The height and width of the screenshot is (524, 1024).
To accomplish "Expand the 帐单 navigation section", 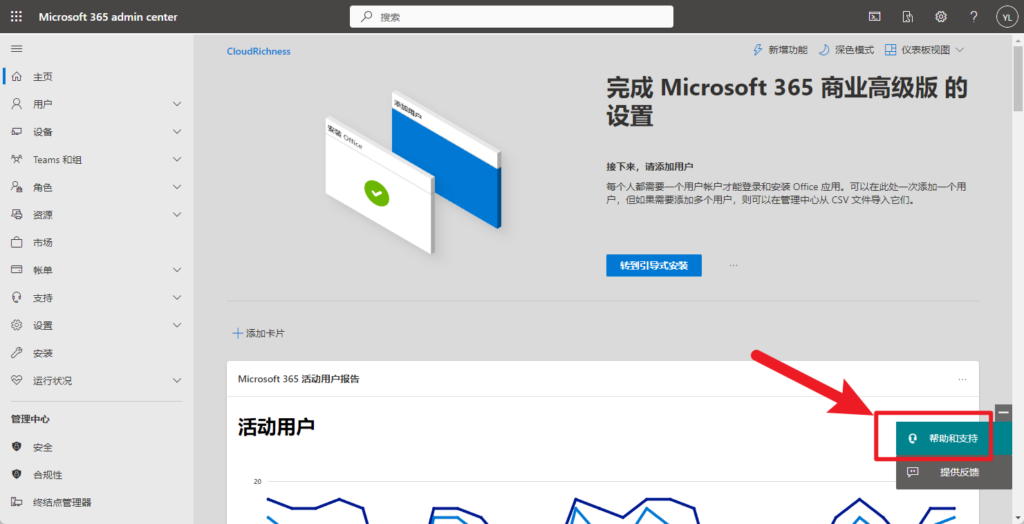I will 176,270.
